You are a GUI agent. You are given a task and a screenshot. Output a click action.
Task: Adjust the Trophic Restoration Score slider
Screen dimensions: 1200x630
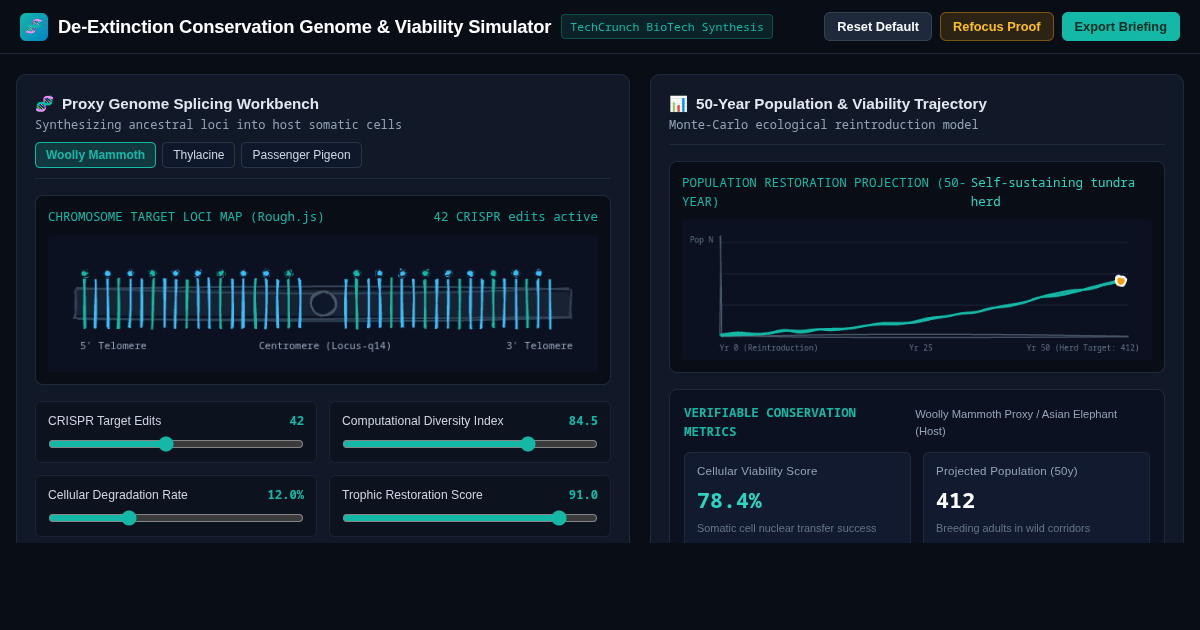point(470,518)
